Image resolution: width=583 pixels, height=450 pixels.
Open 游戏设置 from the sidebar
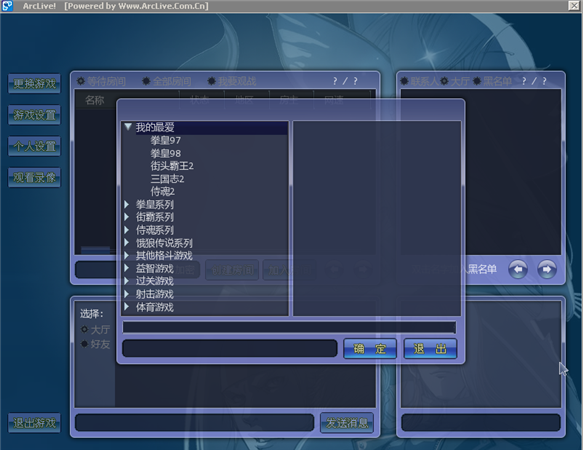(34, 115)
